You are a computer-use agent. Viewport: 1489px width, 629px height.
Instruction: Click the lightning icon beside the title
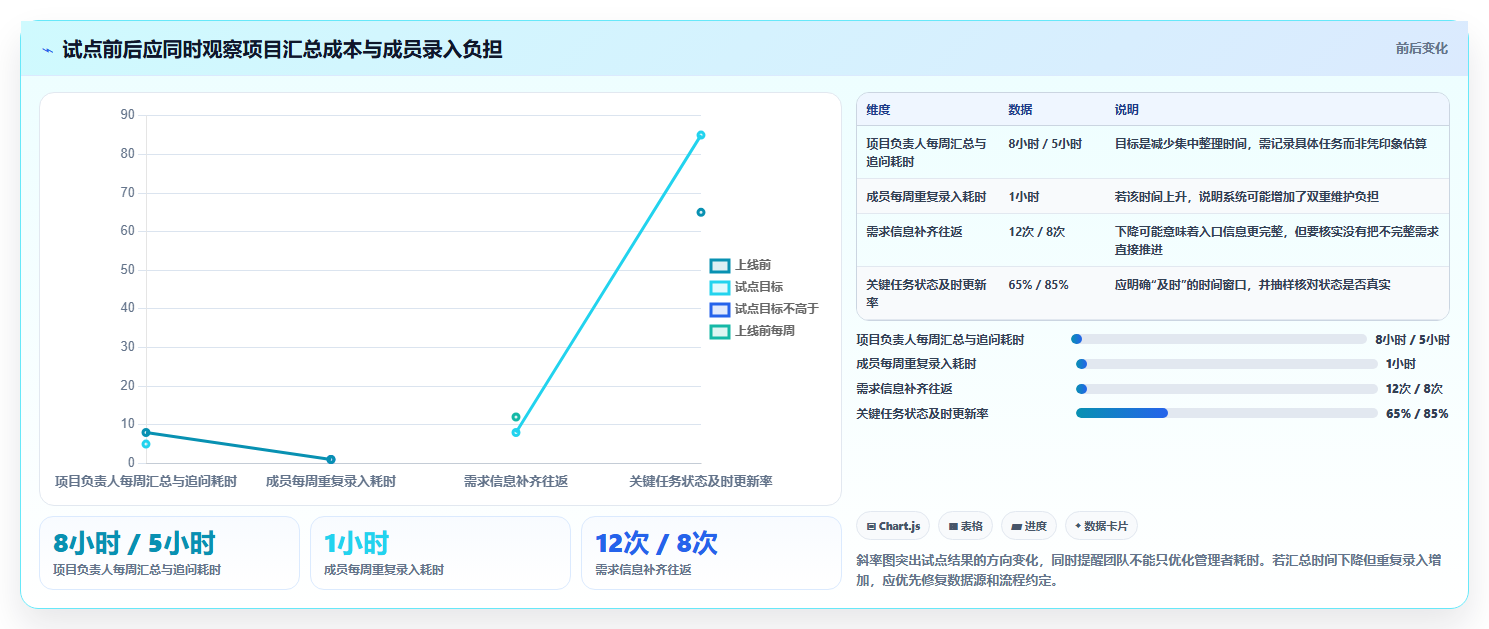click(x=48, y=50)
